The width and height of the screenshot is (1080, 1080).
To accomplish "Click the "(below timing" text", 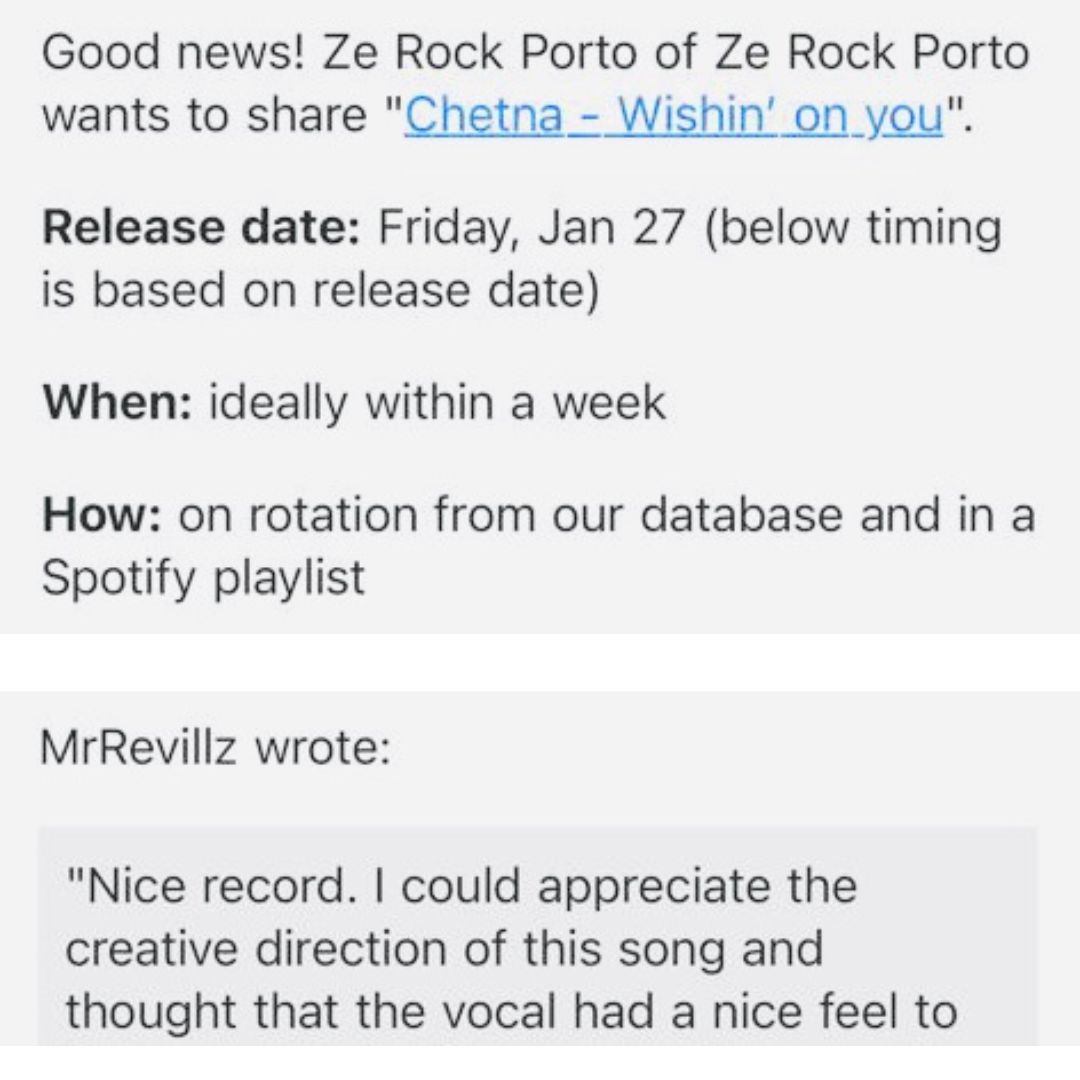I will pyautogui.click(x=853, y=229).
